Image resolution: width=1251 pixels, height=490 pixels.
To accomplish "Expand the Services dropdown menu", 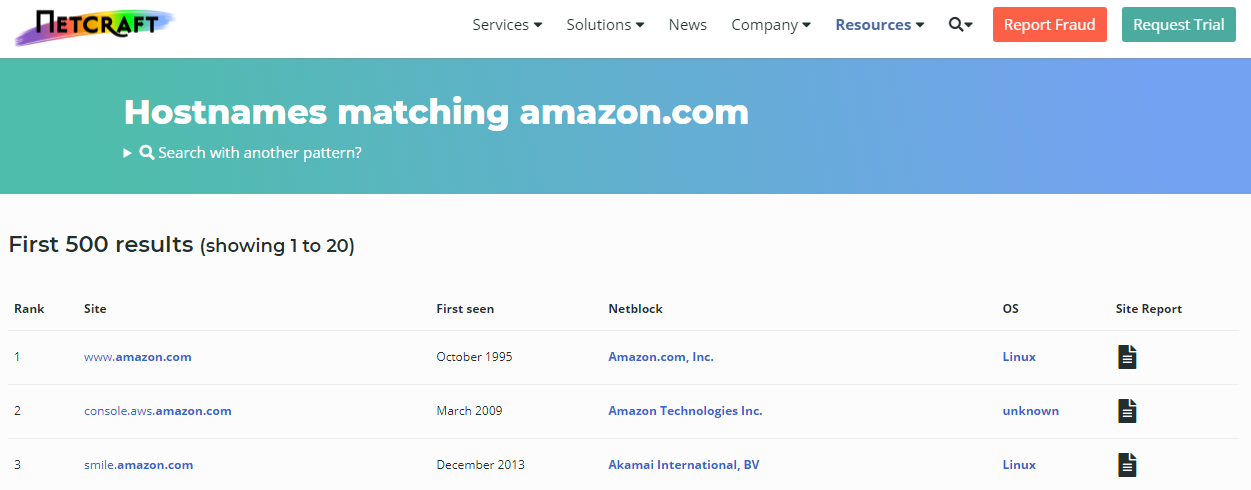I will coord(507,25).
